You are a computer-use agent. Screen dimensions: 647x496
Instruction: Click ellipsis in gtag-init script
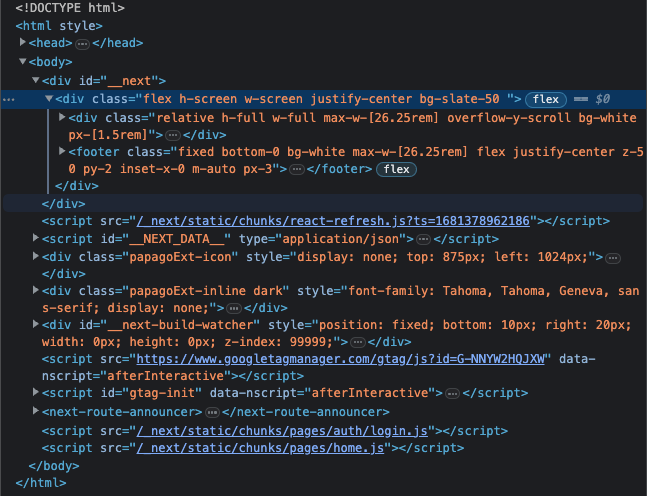click(453, 394)
